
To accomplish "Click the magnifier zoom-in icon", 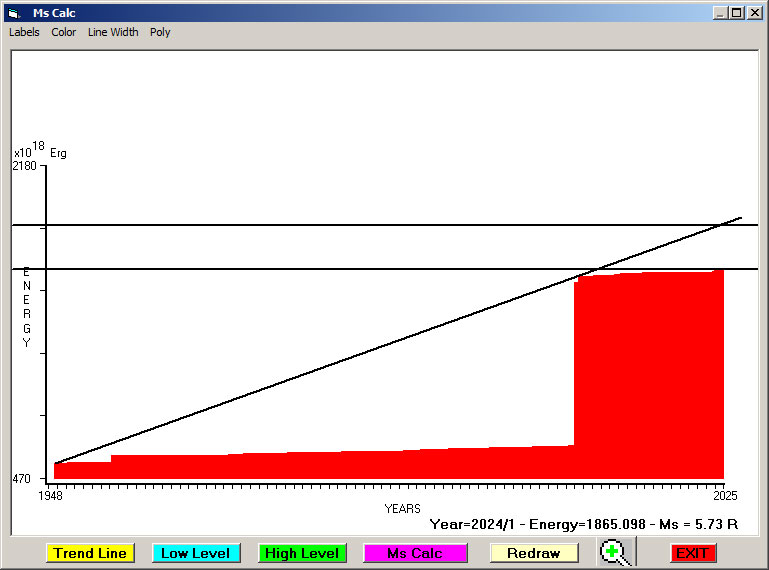I will (615, 553).
